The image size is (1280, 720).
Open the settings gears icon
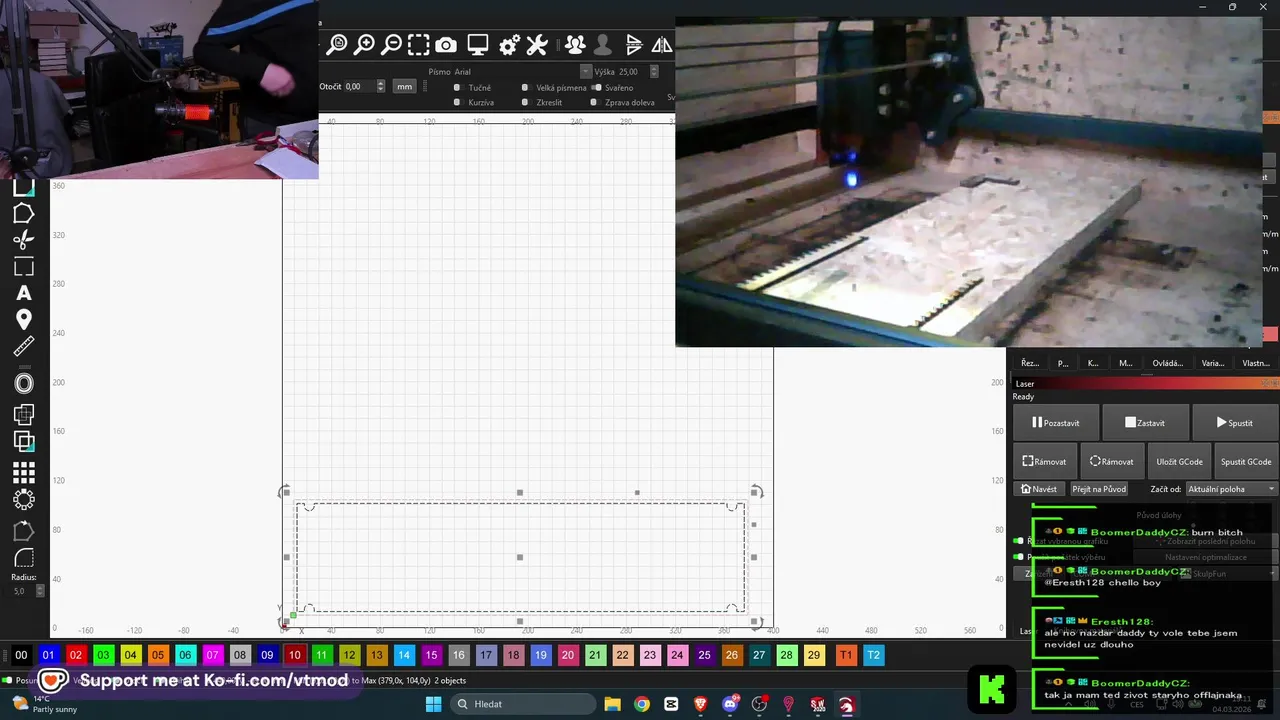[x=509, y=45]
